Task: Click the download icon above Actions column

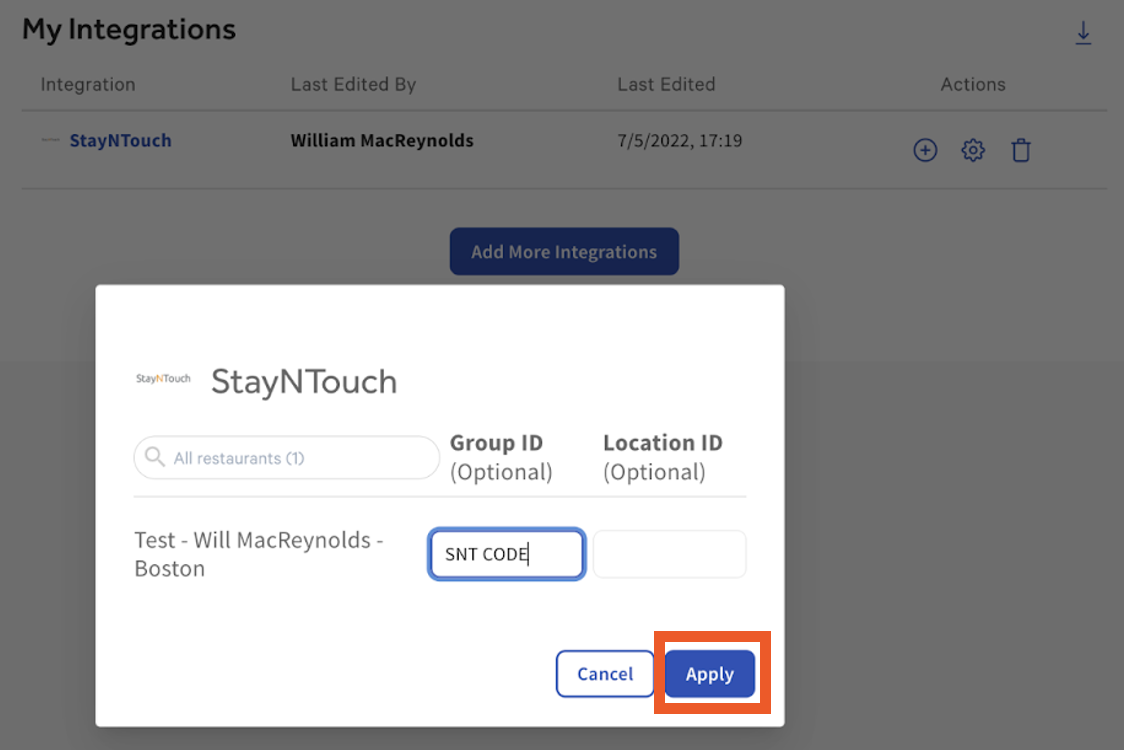Action: pyautogui.click(x=1083, y=32)
